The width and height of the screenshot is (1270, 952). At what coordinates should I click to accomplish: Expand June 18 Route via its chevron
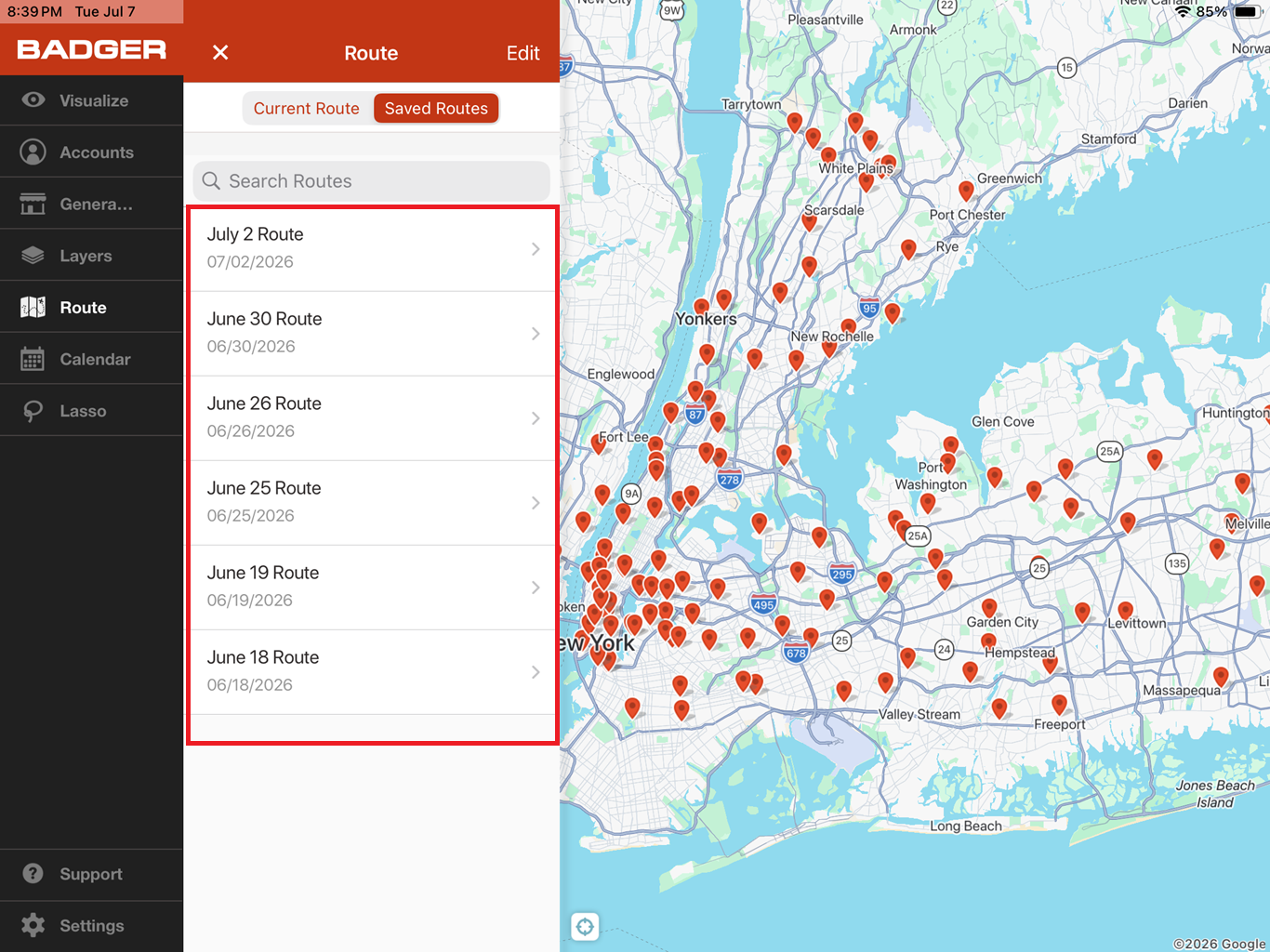(x=536, y=672)
